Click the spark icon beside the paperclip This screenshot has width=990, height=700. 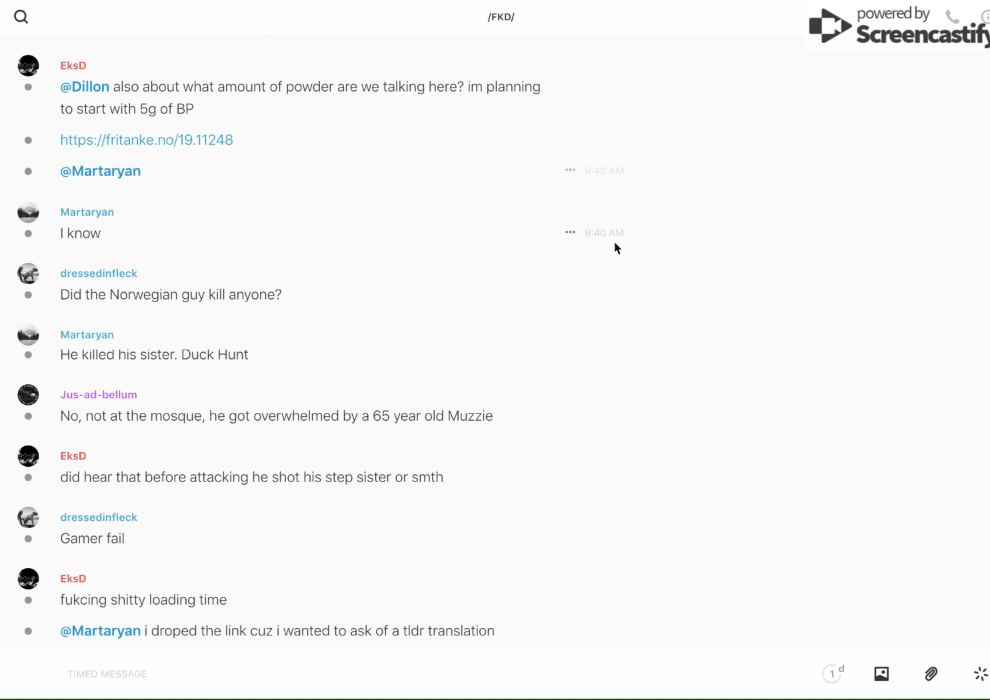point(980,674)
